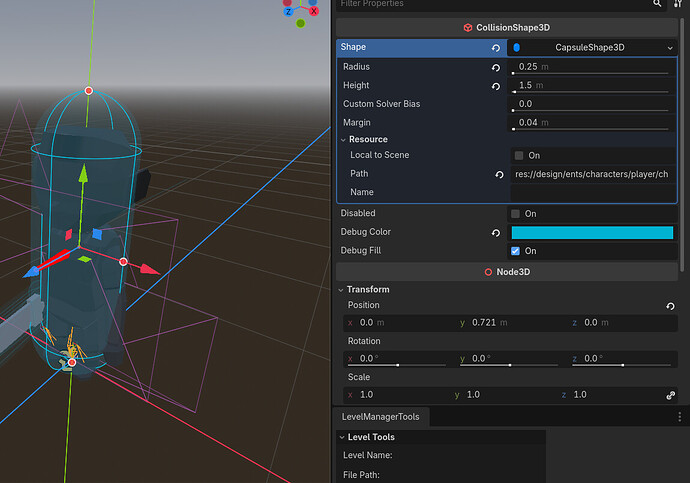Click the Position x field
This screenshot has width=690, height=483.
399,323
